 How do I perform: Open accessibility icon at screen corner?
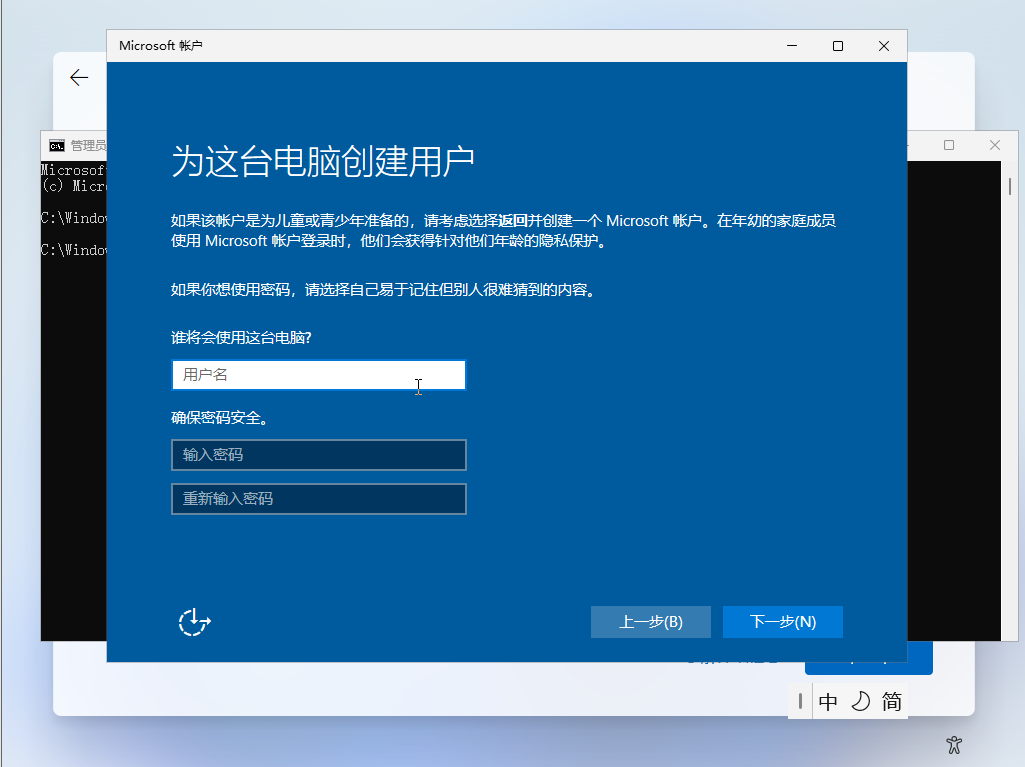[x=954, y=745]
